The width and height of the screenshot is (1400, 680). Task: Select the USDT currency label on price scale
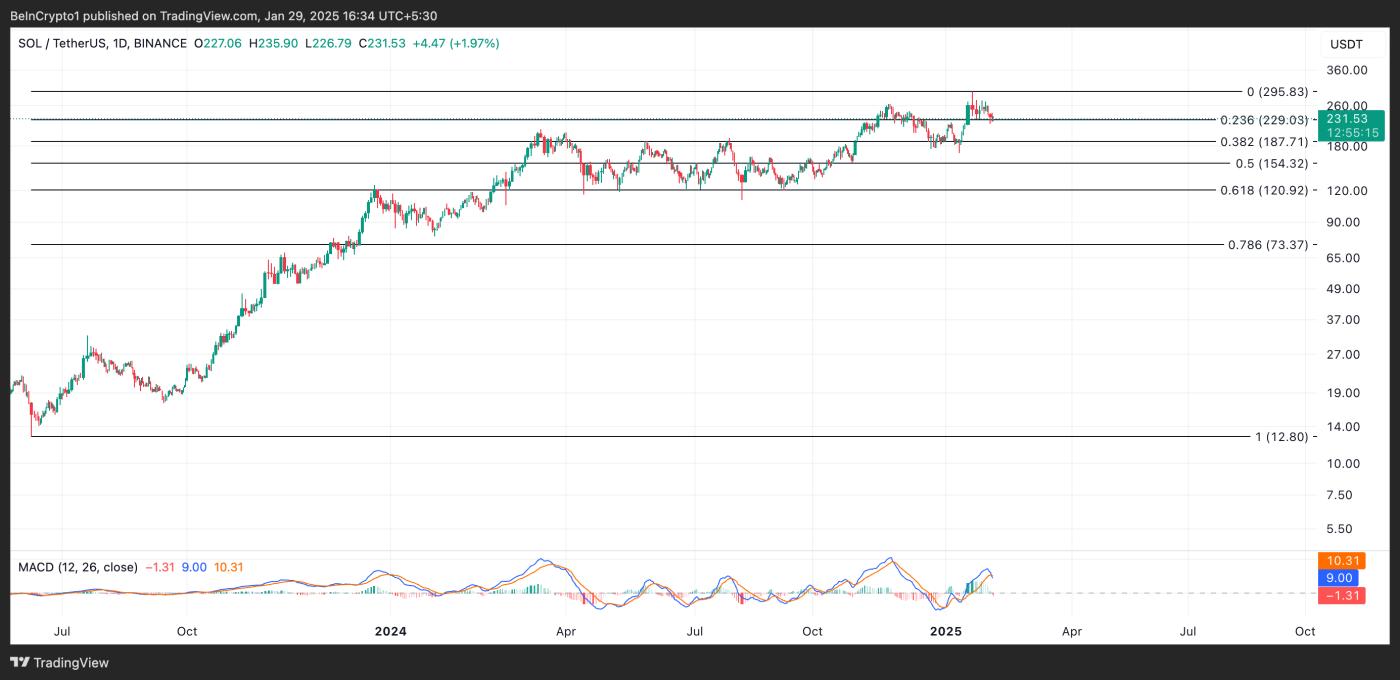[1348, 44]
